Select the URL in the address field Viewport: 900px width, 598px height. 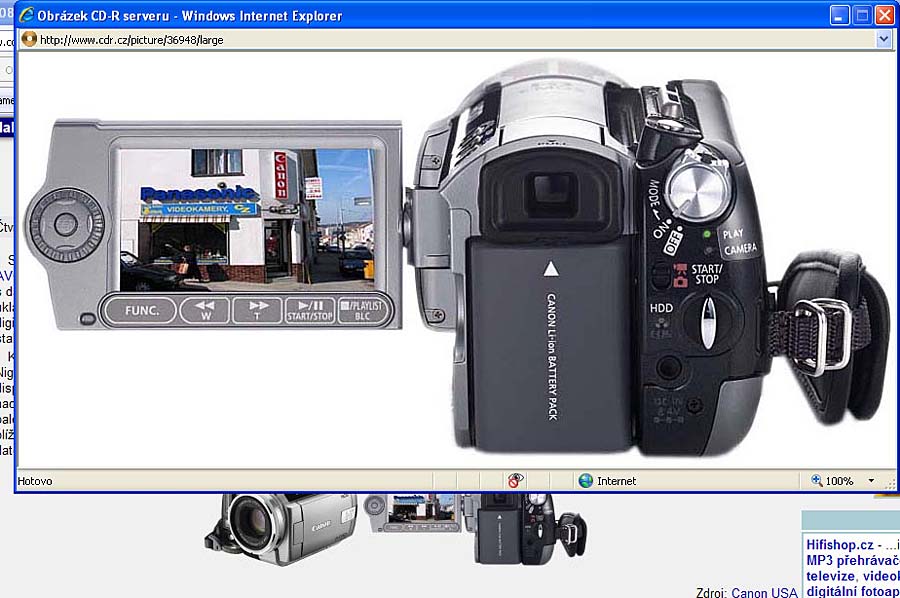pos(132,40)
